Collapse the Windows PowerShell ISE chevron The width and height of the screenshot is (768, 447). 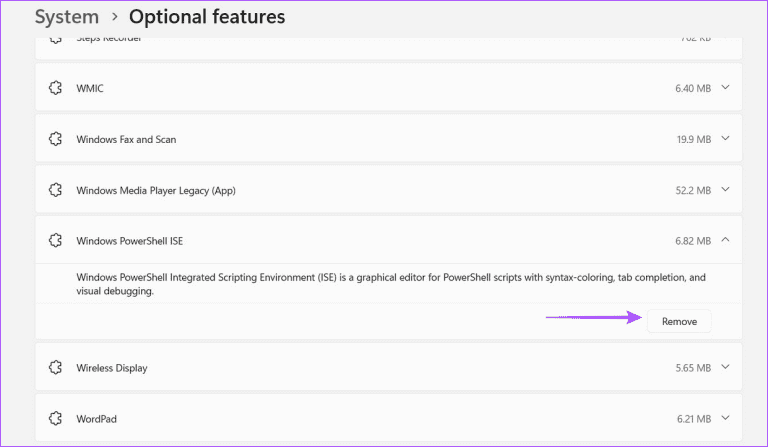[x=726, y=240]
